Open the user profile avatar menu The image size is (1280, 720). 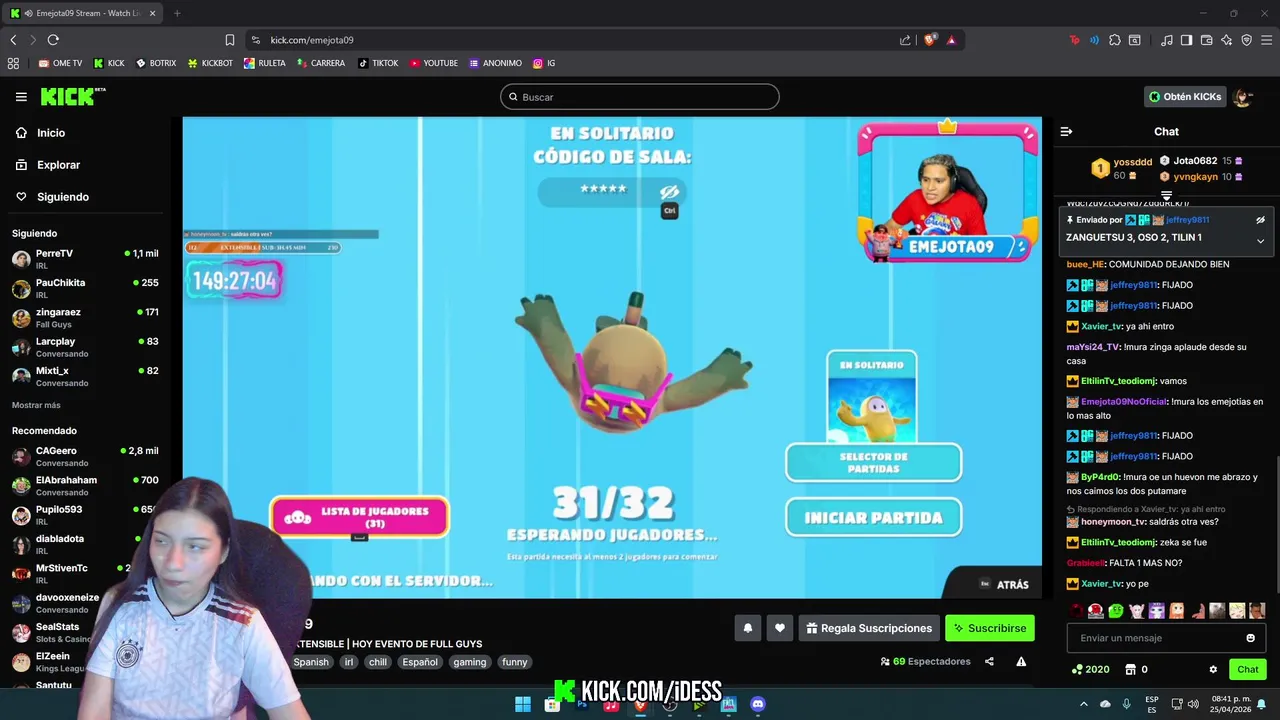(1243, 97)
